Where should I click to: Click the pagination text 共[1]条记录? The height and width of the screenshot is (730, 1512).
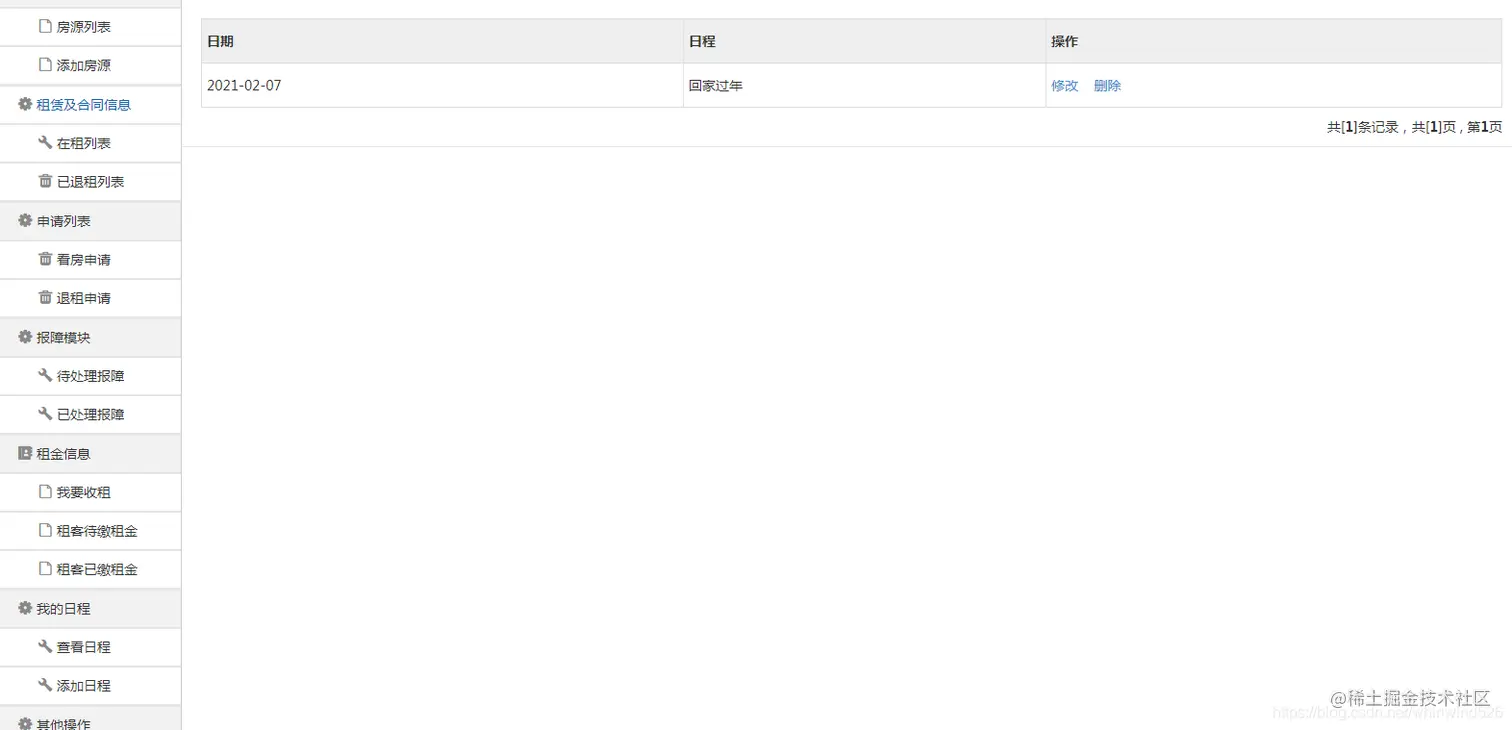[1363, 127]
